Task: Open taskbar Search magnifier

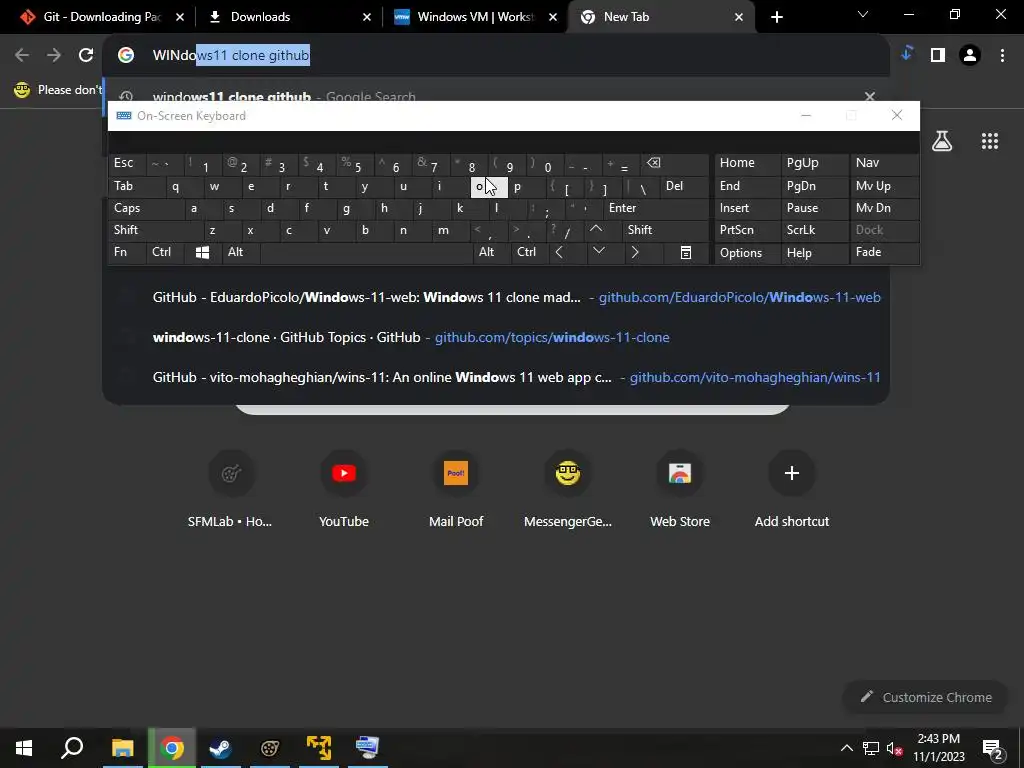Action: click(x=72, y=748)
